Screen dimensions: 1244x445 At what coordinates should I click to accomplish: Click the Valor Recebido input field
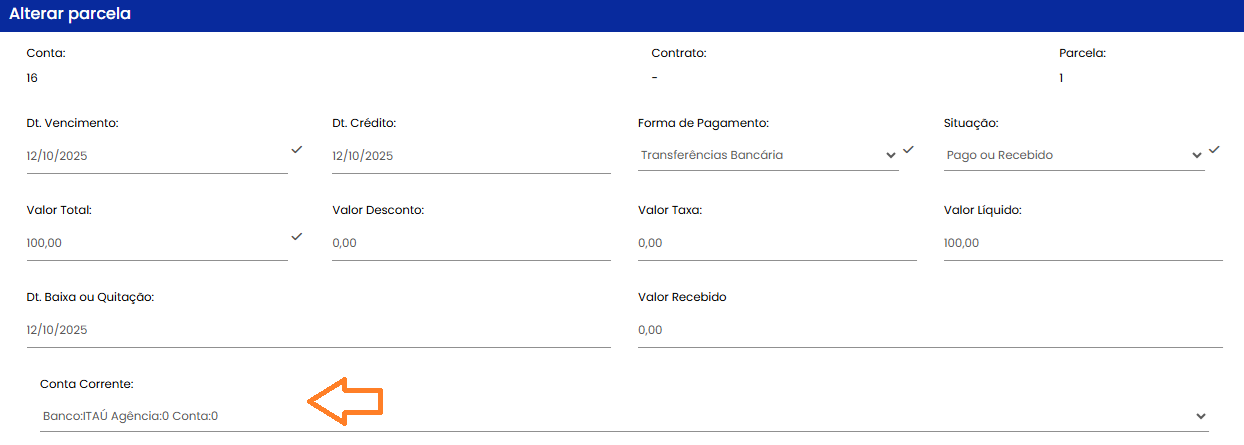930,330
